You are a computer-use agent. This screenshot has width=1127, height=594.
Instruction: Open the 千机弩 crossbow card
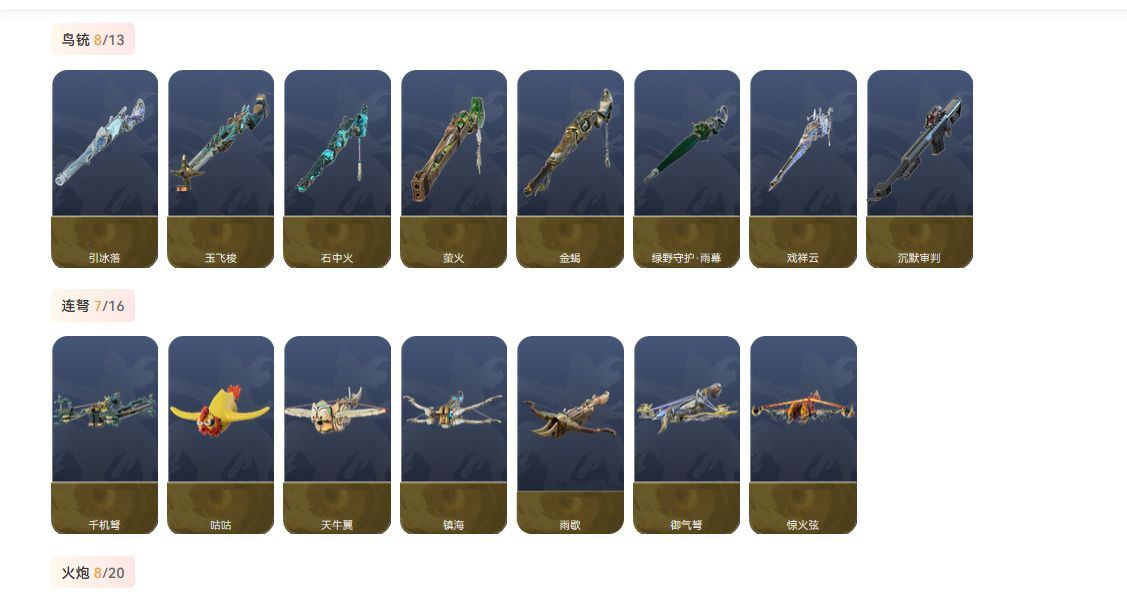pyautogui.click(x=105, y=435)
